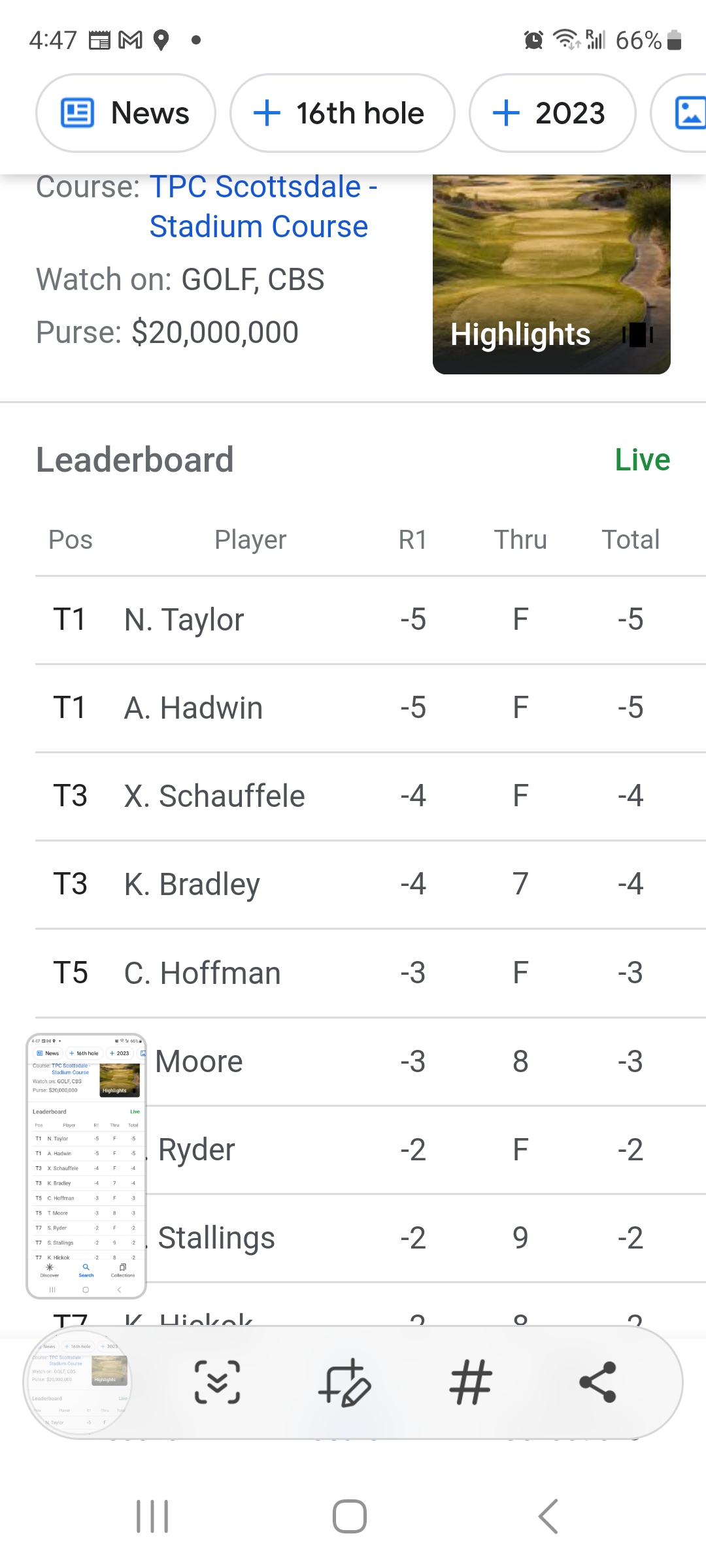Viewport: 706px width, 1568px height.
Task: Tap the Live leaderboard status label
Action: pos(642,460)
